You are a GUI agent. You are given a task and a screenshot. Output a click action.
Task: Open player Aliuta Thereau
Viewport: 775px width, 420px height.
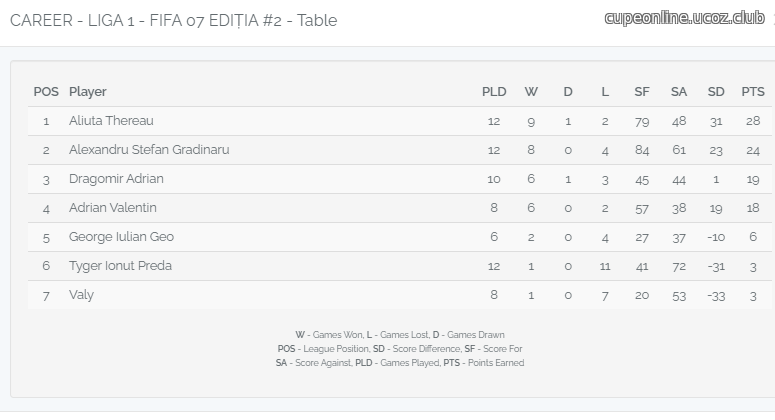[111, 121]
